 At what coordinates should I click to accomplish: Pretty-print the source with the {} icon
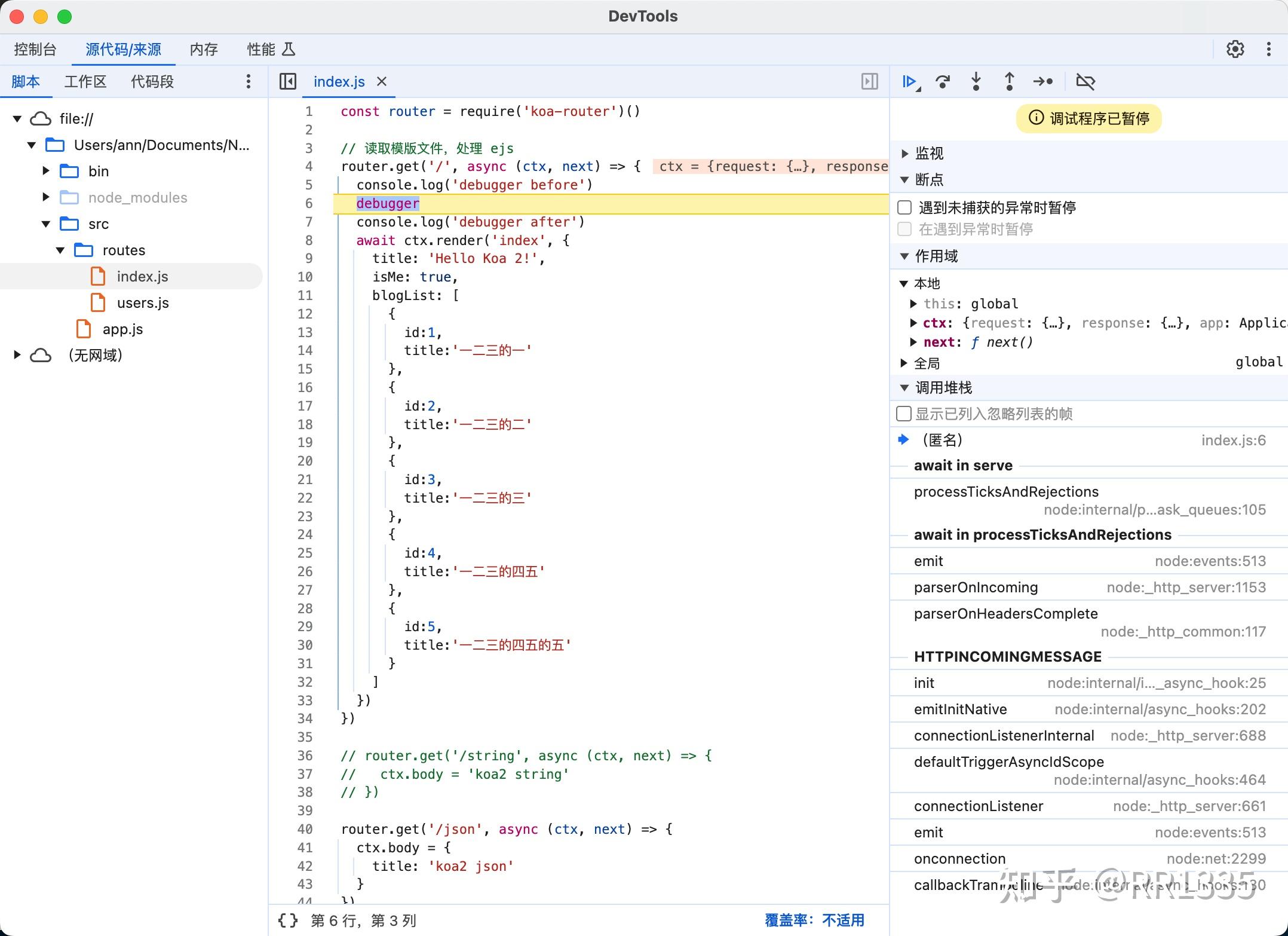pos(287,920)
